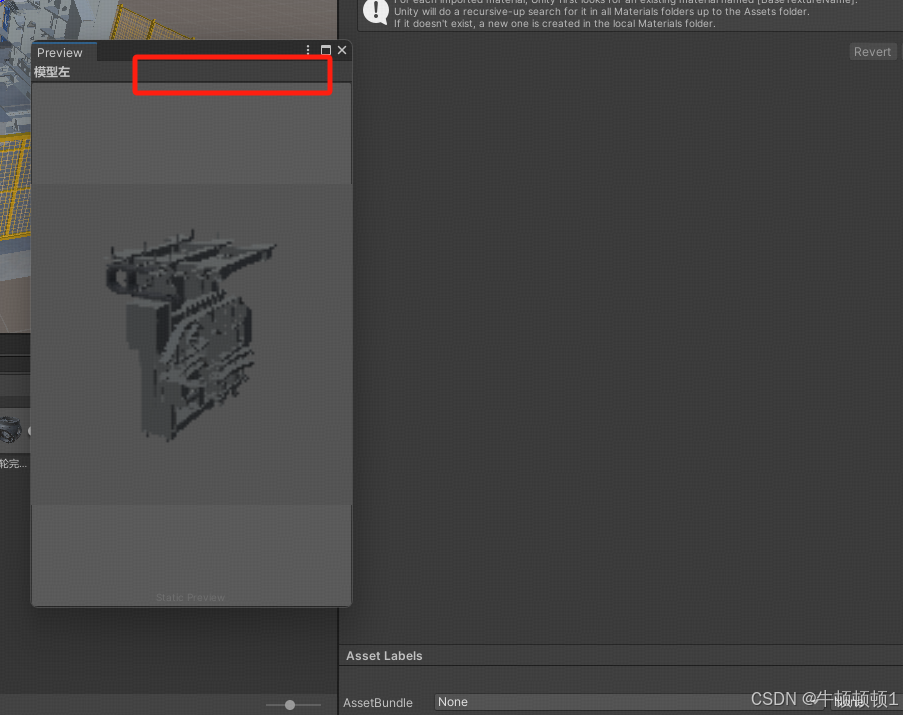Open the Preview window's three-dot options menu
903x715 pixels.
[308, 50]
